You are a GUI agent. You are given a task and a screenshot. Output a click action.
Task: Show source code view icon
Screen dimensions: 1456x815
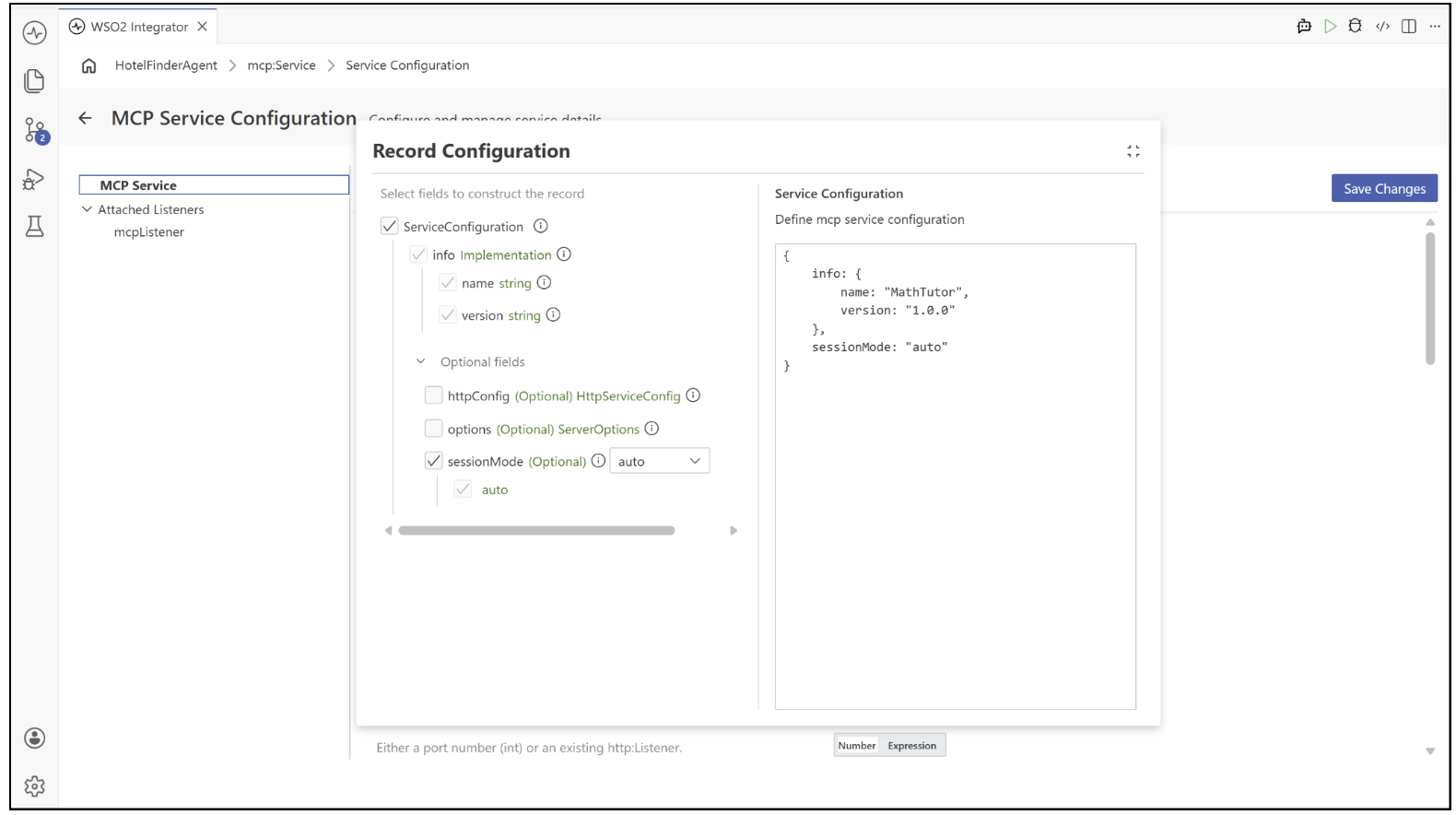tap(1382, 27)
